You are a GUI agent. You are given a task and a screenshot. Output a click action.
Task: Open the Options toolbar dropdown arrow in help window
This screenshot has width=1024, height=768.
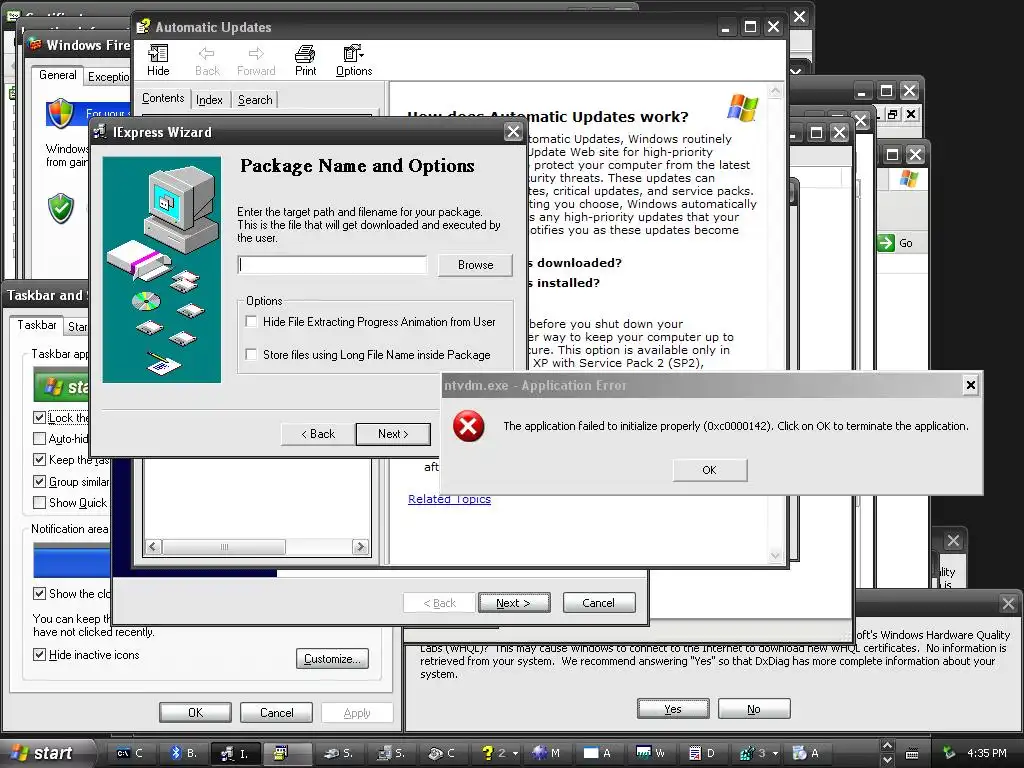pyautogui.click(x=362, y=54)
